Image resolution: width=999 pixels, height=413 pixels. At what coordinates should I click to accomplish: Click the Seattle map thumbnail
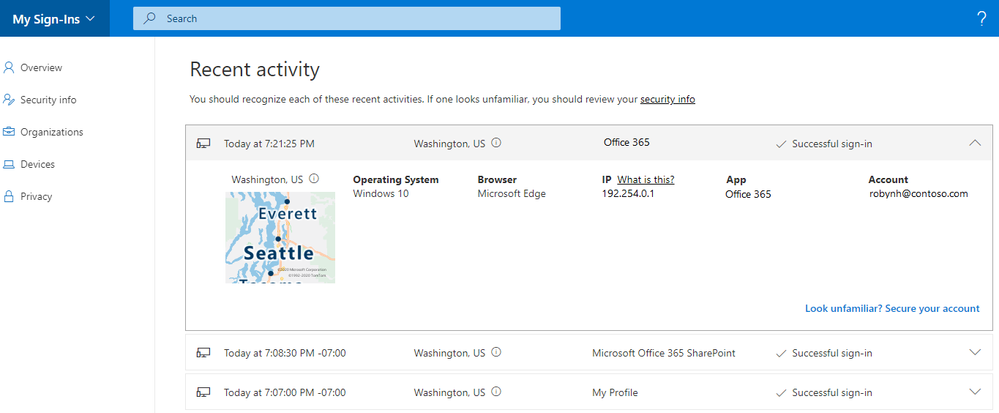(280, 238)
